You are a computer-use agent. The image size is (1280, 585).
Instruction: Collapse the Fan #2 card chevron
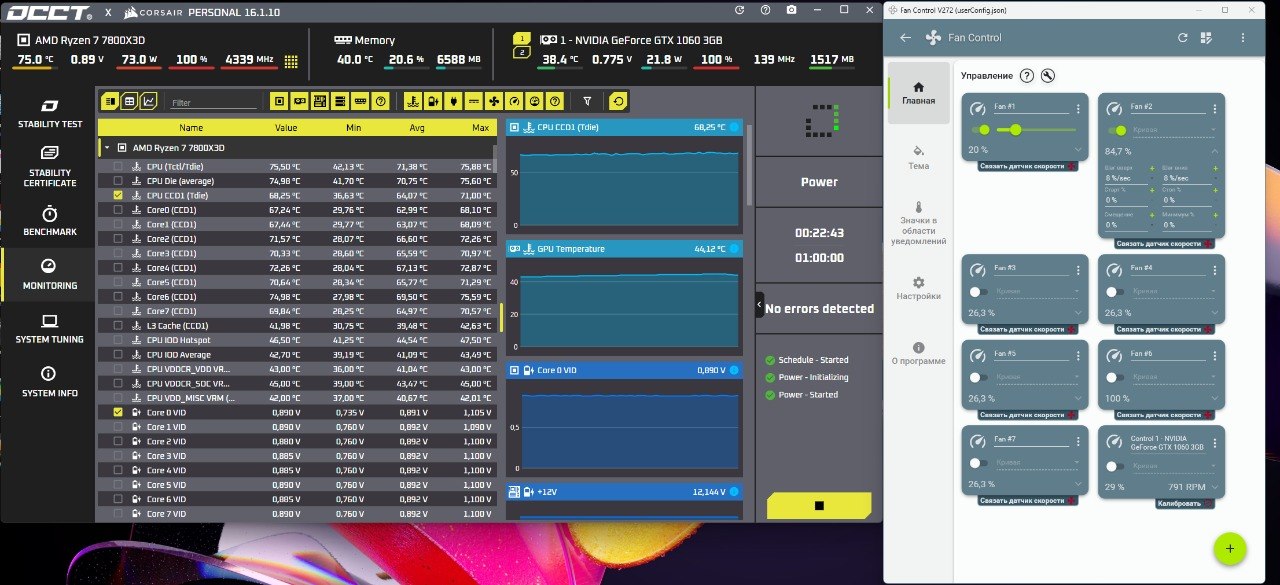click(x=1214, y=152)
